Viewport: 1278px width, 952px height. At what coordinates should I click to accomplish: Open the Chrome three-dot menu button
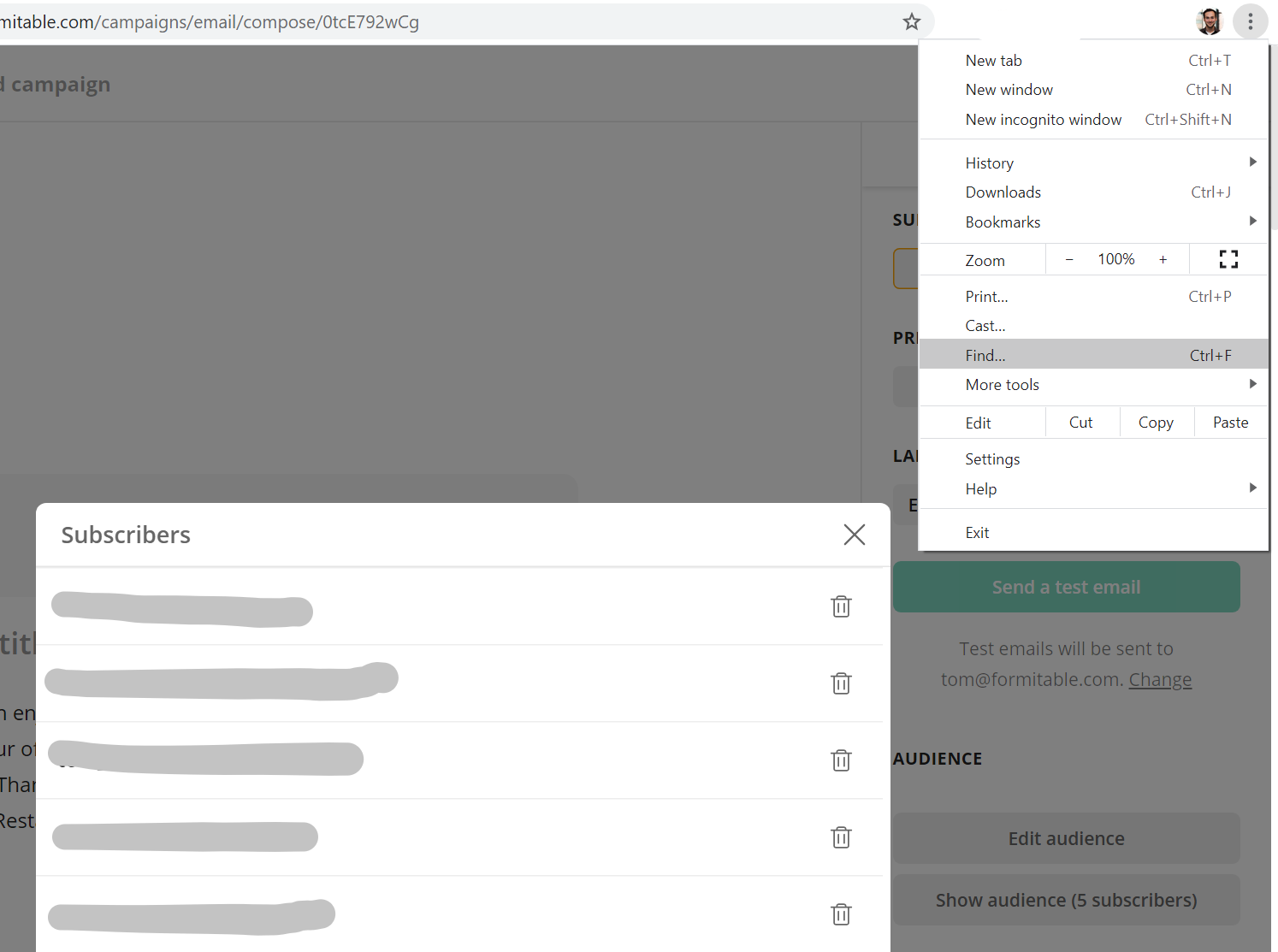pos(1250,21)
